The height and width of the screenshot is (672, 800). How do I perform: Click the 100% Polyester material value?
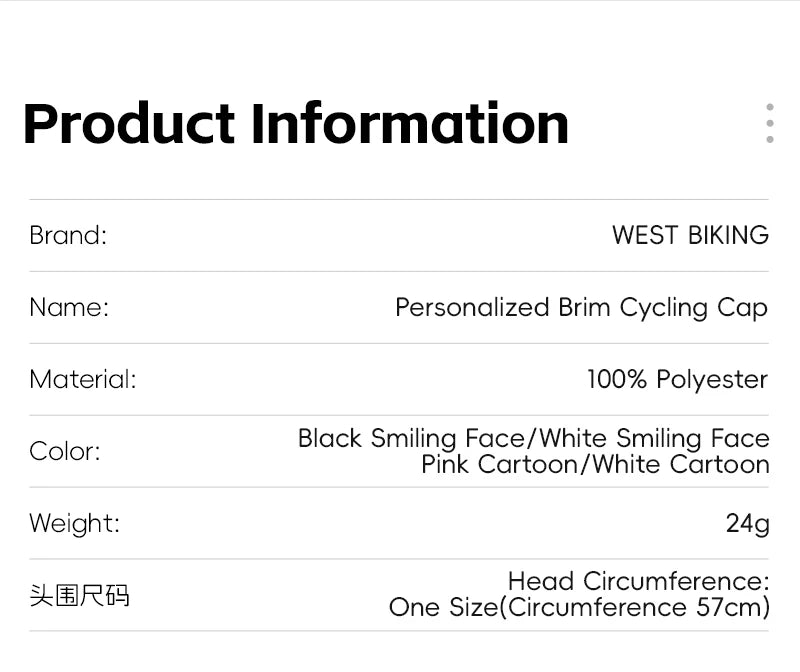click(677, 379)
